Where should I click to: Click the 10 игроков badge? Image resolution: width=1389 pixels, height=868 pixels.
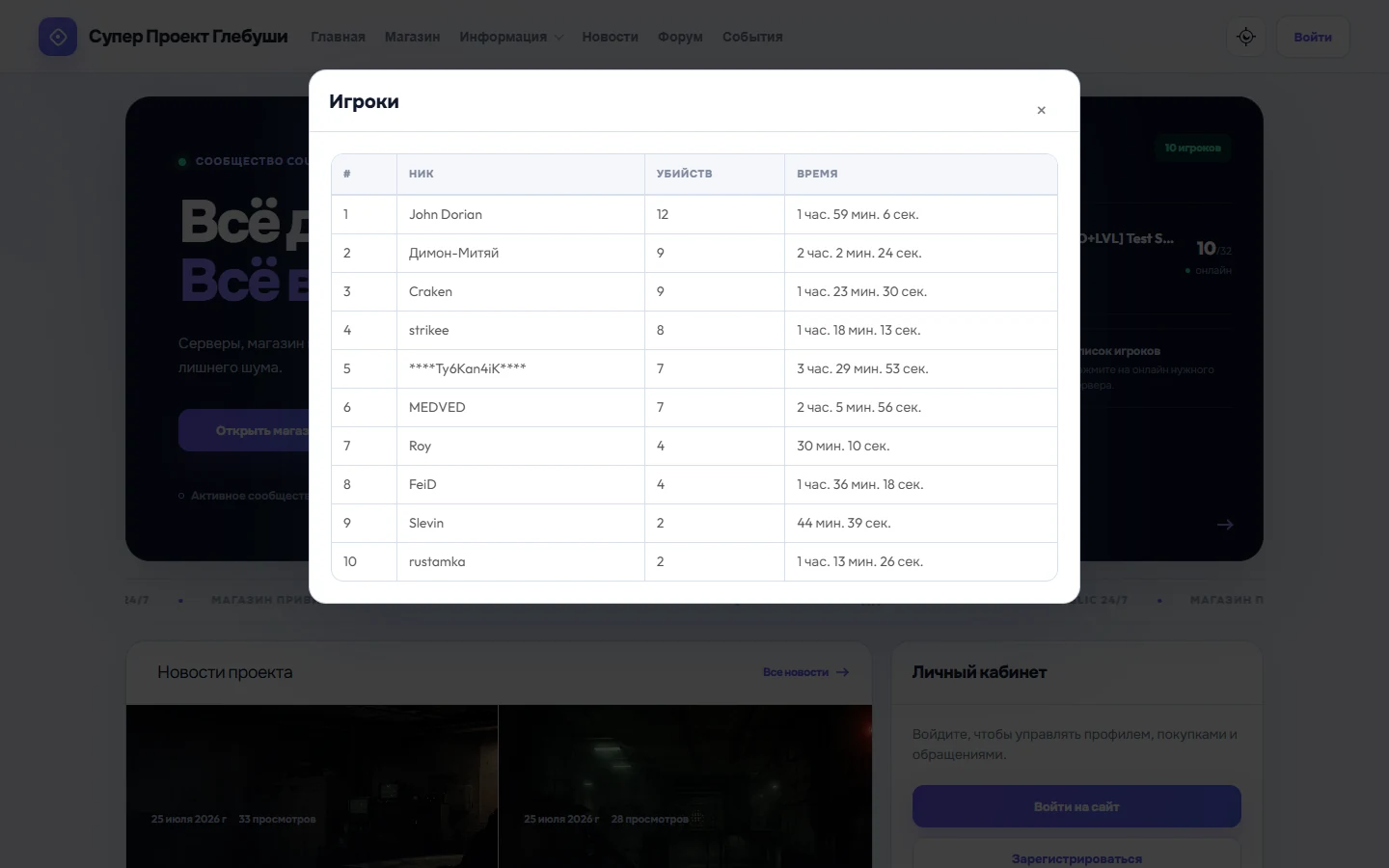coord(1192,148)
